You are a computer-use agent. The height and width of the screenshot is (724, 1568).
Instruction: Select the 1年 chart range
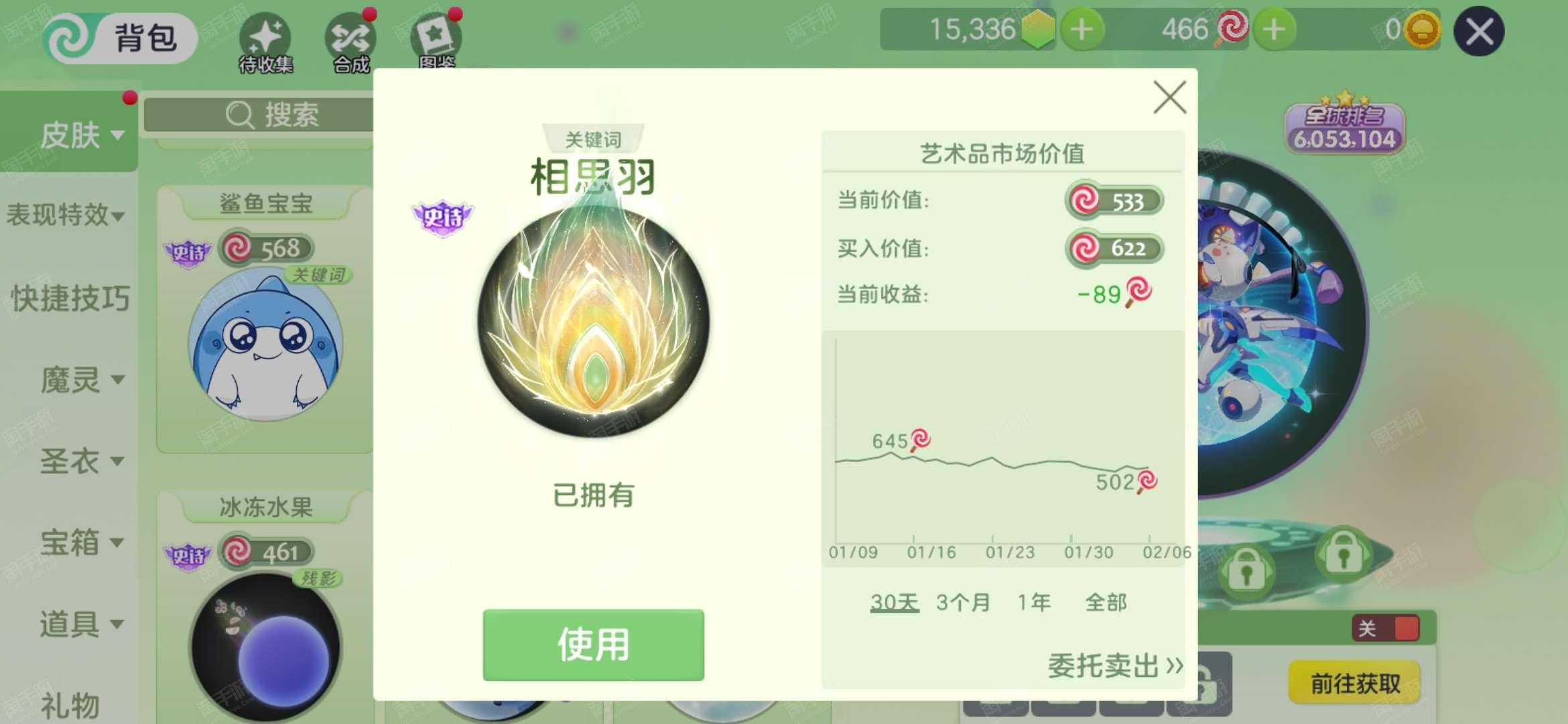[x=1034, y=602]
